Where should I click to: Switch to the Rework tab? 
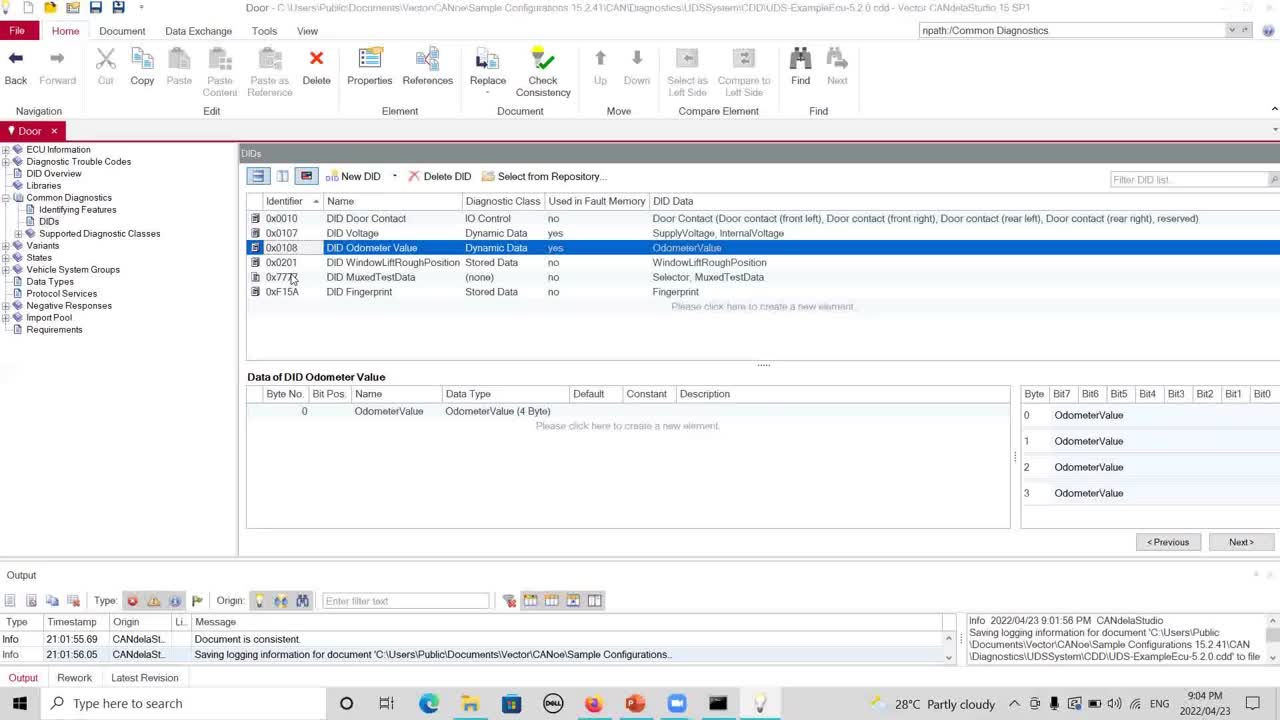pyautogui.click(x=74, y=678)
